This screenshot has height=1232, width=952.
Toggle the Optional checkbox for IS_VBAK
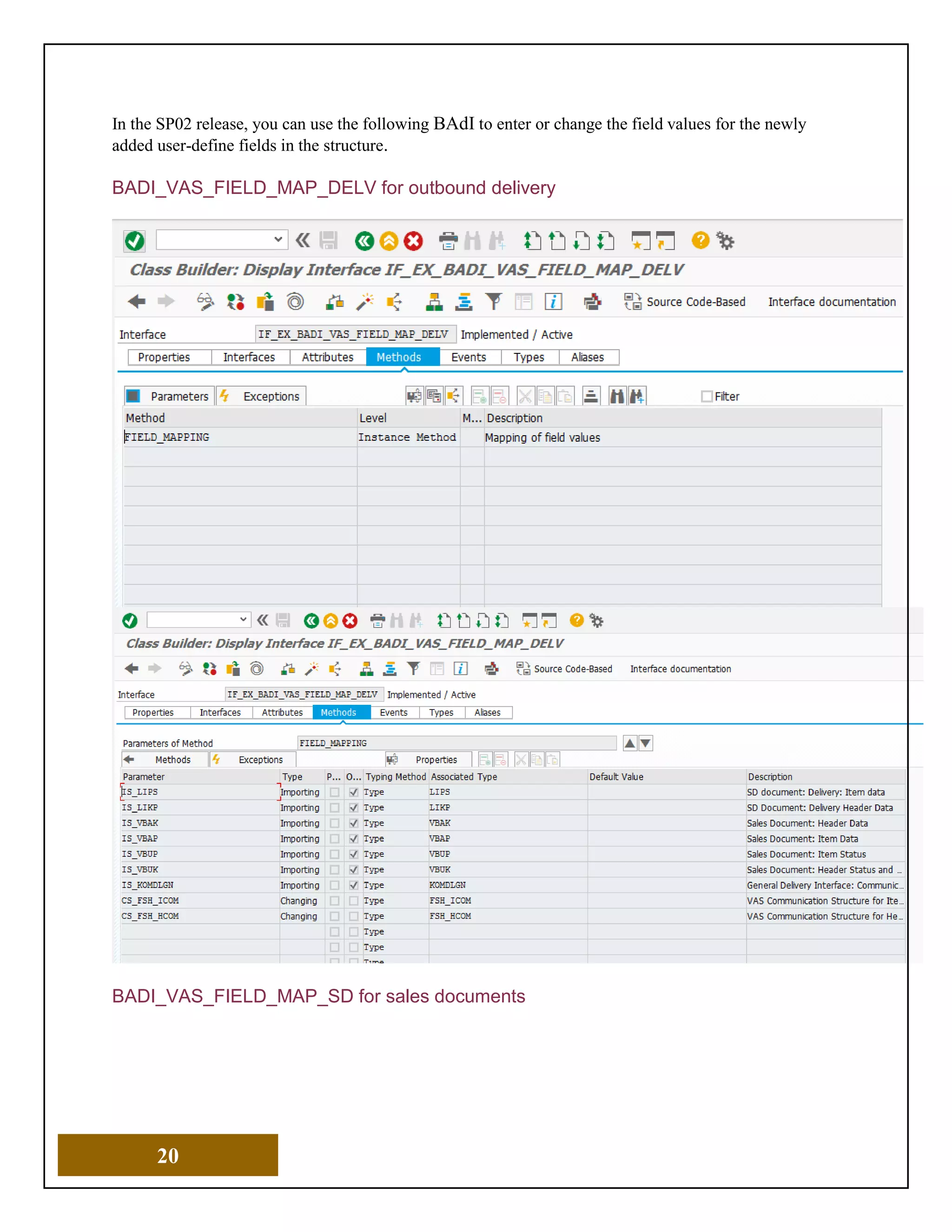pos(353,823)
